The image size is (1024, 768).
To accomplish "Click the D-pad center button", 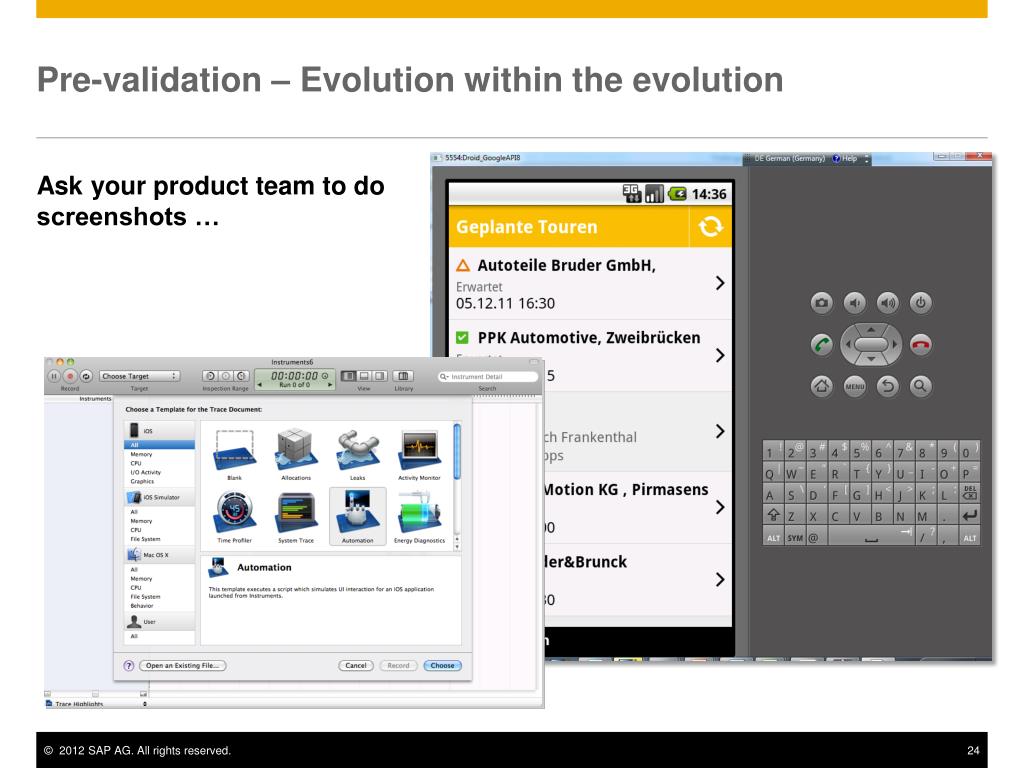I will [871, 344].
